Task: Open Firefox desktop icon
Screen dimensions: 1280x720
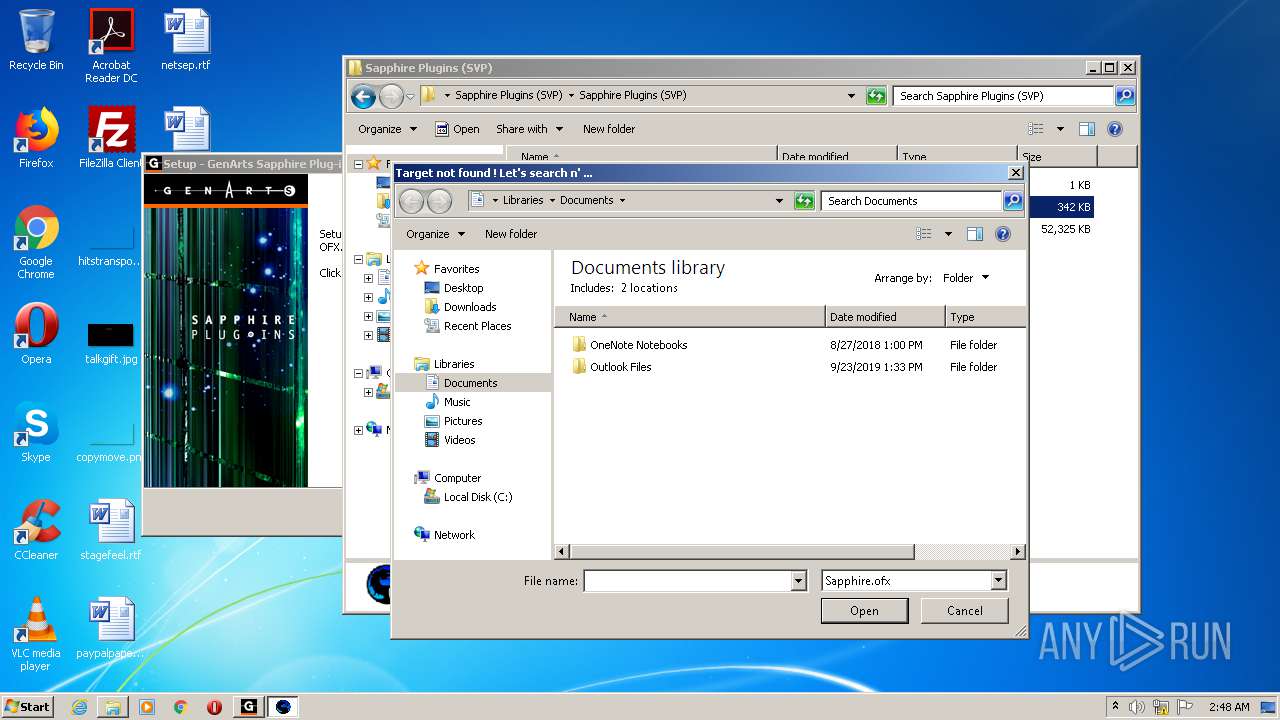Action: pos(36,139)
